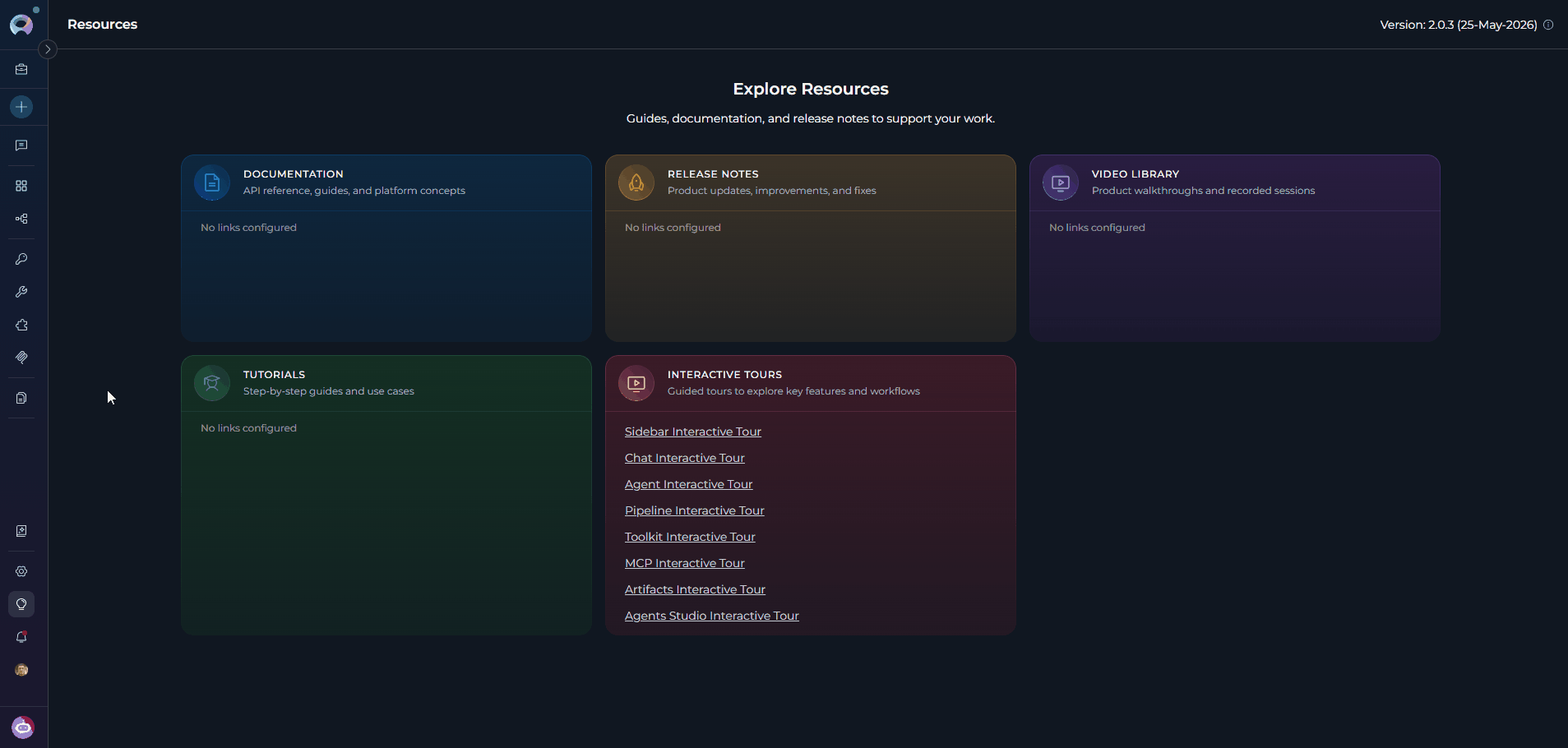Open the Chat Interactive Tour link
The image size is (1568, 748).
(x=685, y=458)
